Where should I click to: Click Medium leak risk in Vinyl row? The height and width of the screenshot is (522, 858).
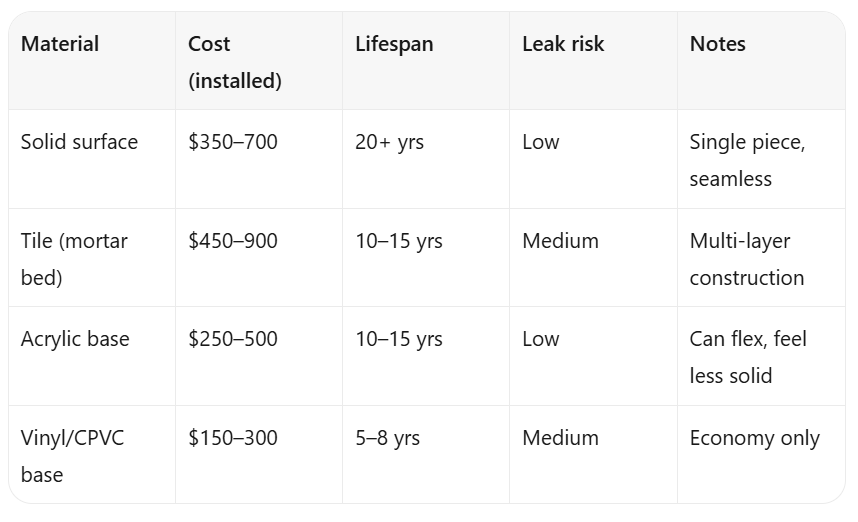(593, 454)
